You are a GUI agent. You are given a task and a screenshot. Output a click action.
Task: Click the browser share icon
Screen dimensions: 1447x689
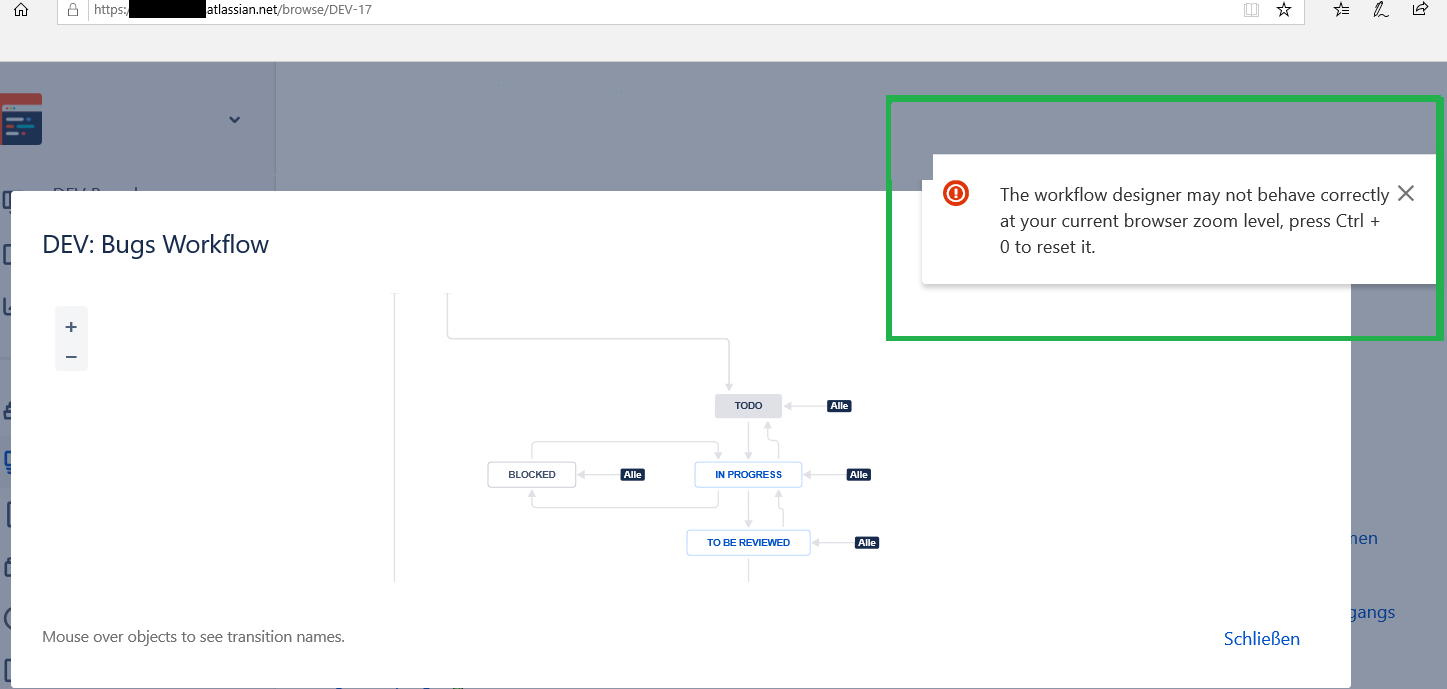pyautogui.click(x=1420, y=9)
